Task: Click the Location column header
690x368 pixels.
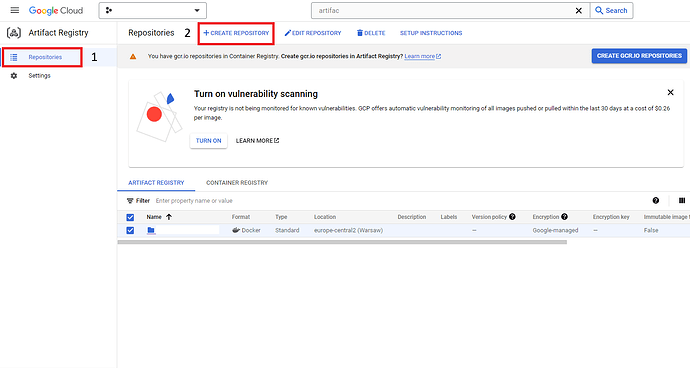Action: point(325,217)
